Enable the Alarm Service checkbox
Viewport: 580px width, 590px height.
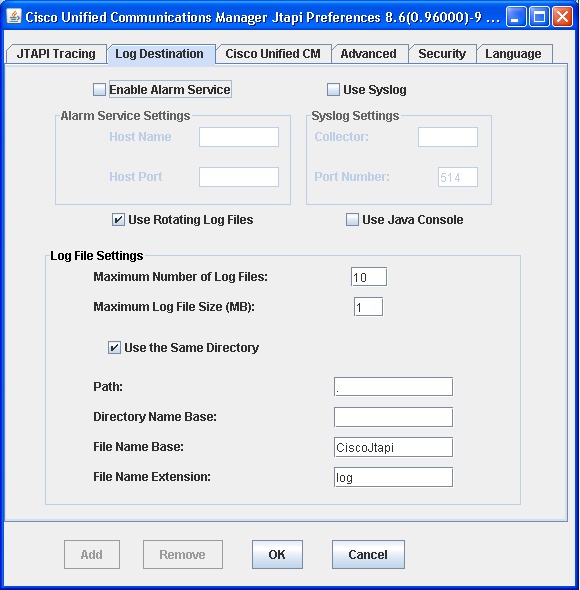pyautogui.click(x=99, y=90)
